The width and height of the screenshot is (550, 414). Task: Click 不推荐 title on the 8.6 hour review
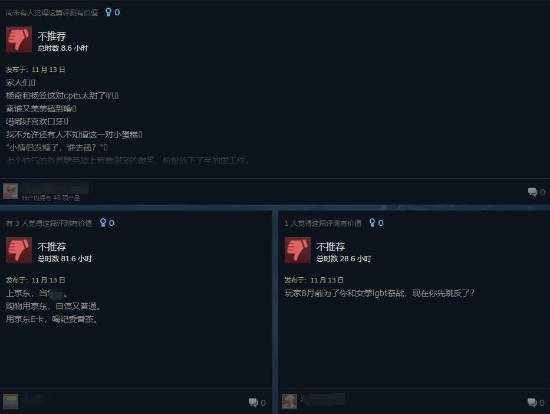[52, 36]
